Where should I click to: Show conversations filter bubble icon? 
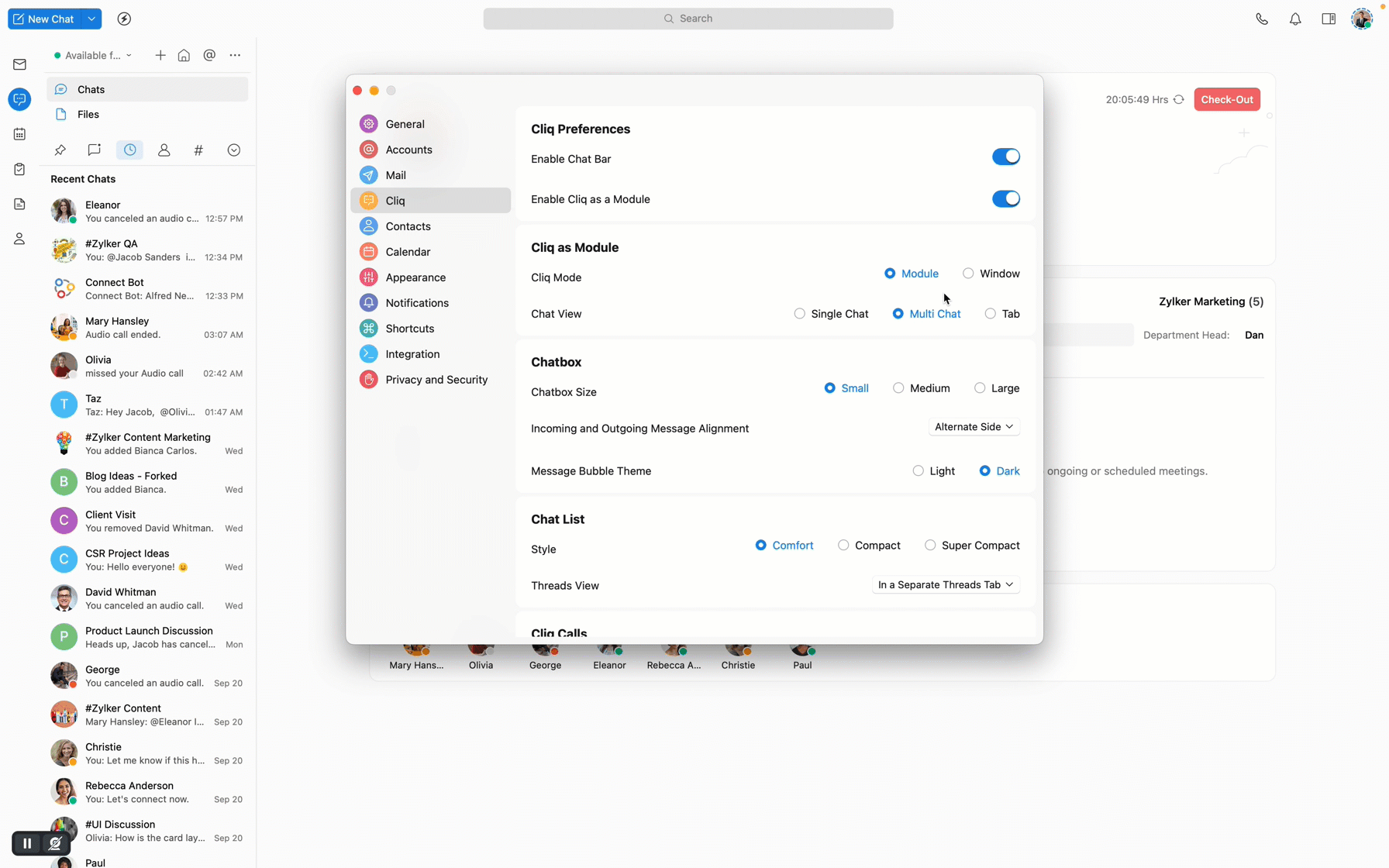94,150
